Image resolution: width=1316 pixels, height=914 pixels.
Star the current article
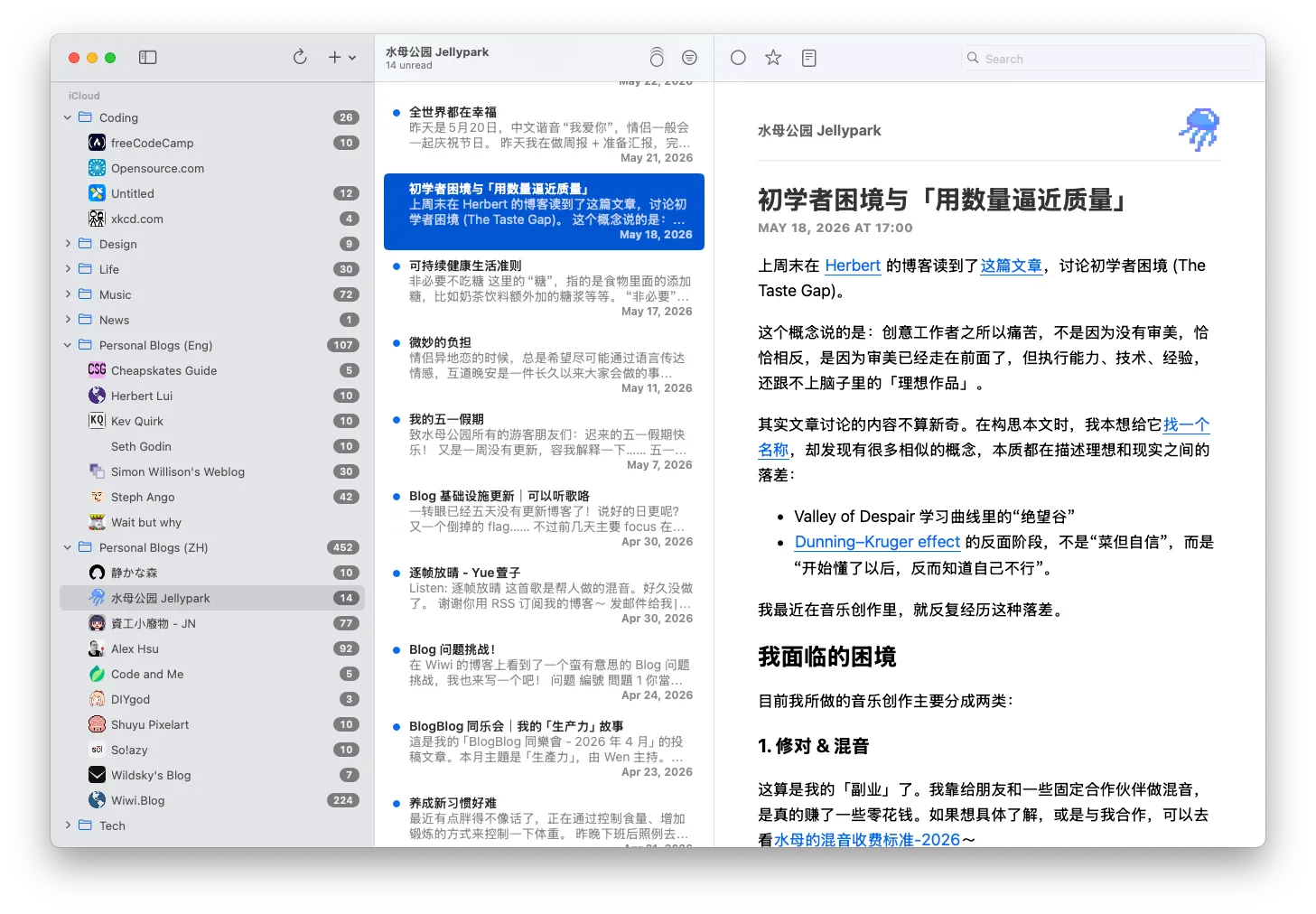pos(773,58)
